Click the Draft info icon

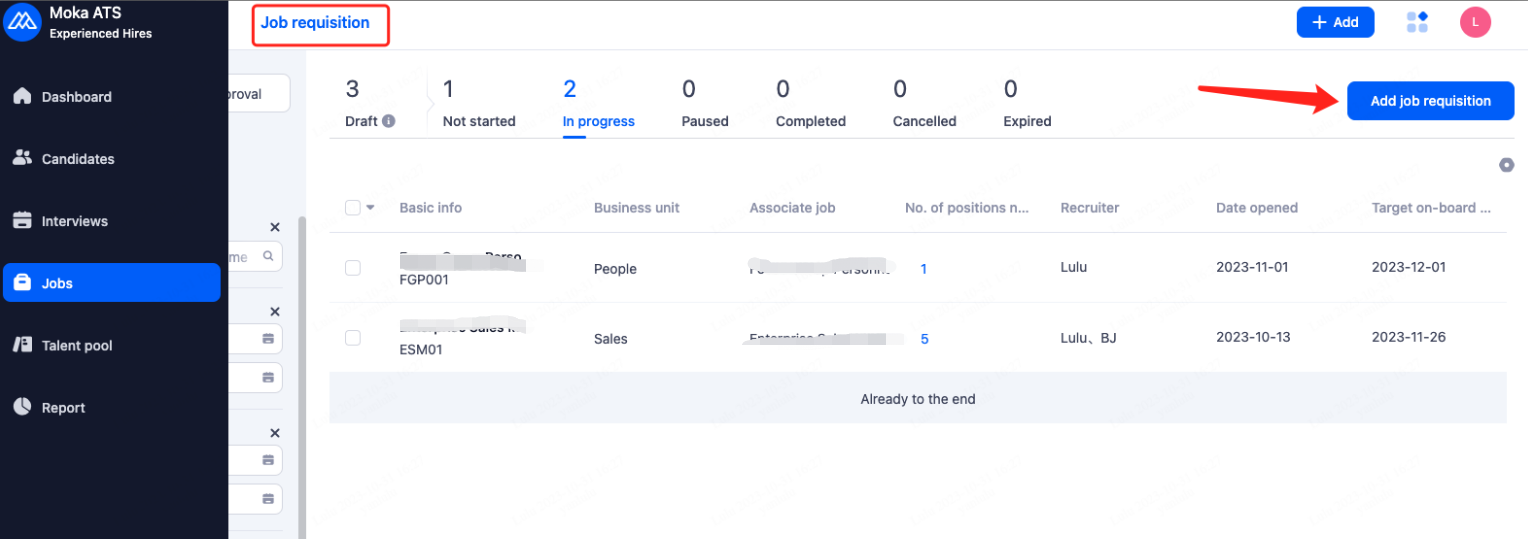[x=388, y=121]
